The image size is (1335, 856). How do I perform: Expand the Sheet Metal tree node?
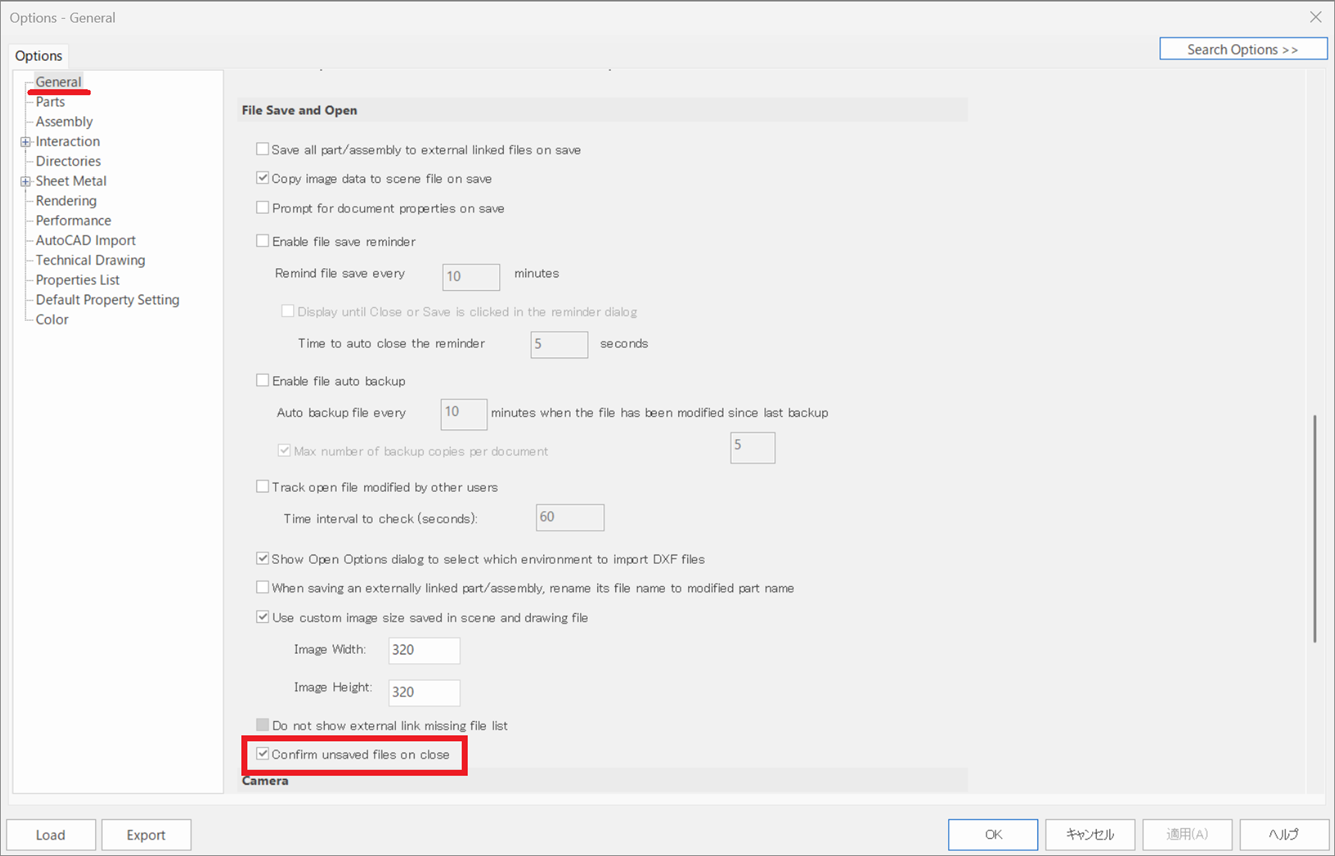tap(26, 181)
